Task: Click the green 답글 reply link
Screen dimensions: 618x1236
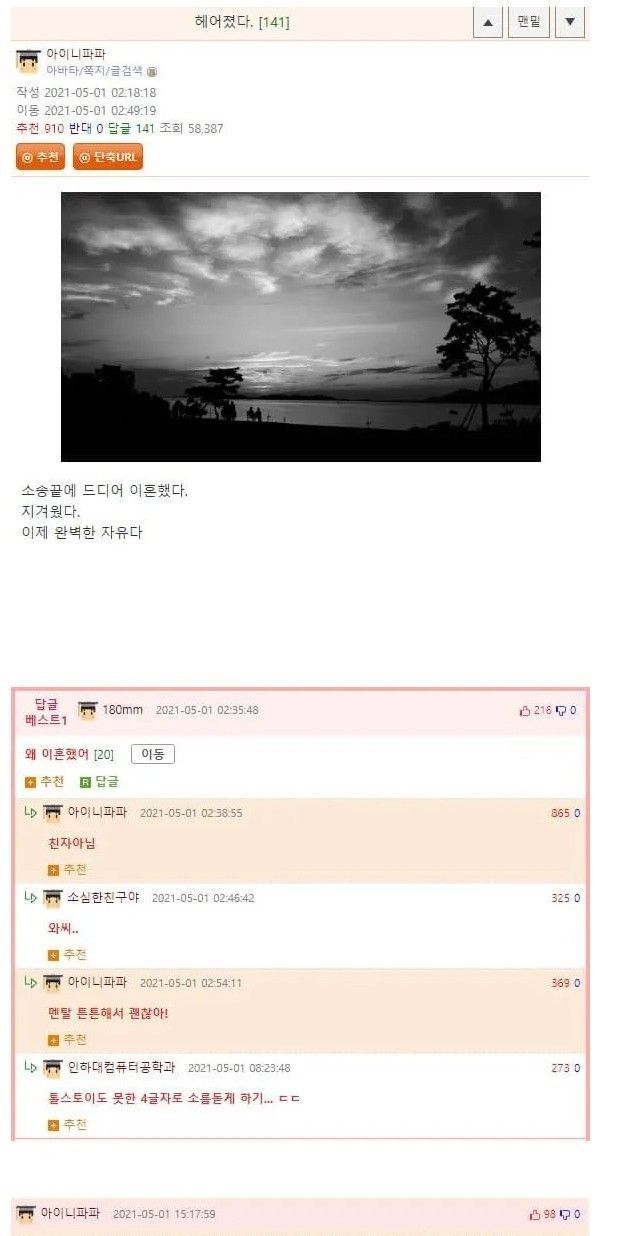Action: click(99, 782)
